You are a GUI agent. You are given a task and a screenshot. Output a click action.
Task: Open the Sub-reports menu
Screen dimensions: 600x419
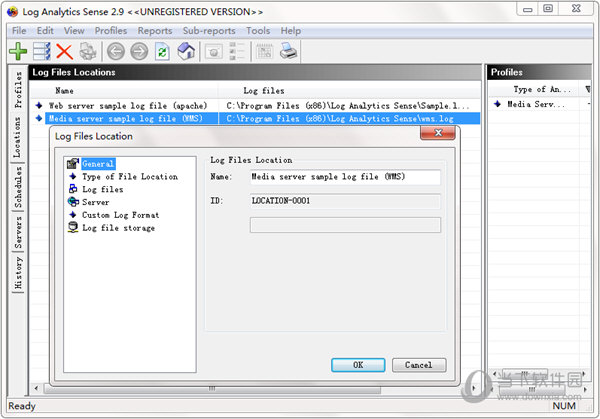[209, 31]
